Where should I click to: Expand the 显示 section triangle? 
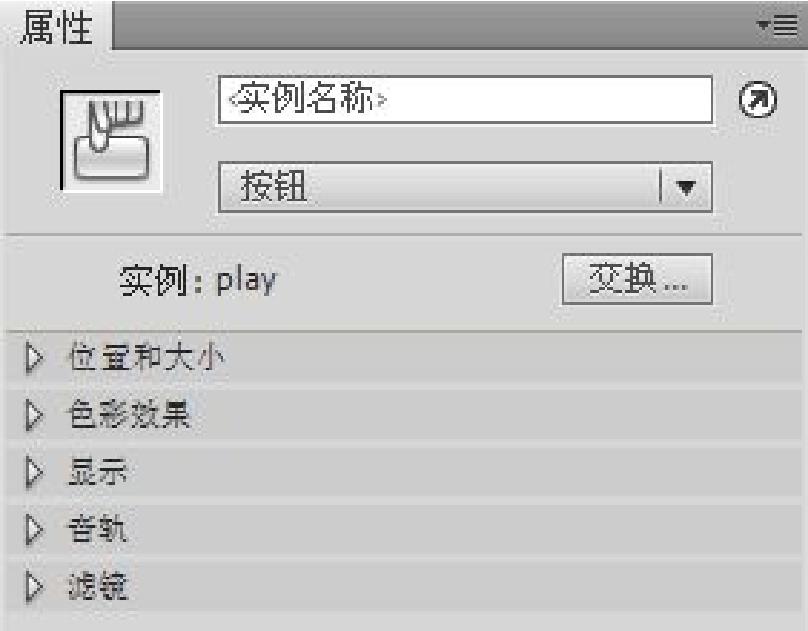(x=34, y=472)
